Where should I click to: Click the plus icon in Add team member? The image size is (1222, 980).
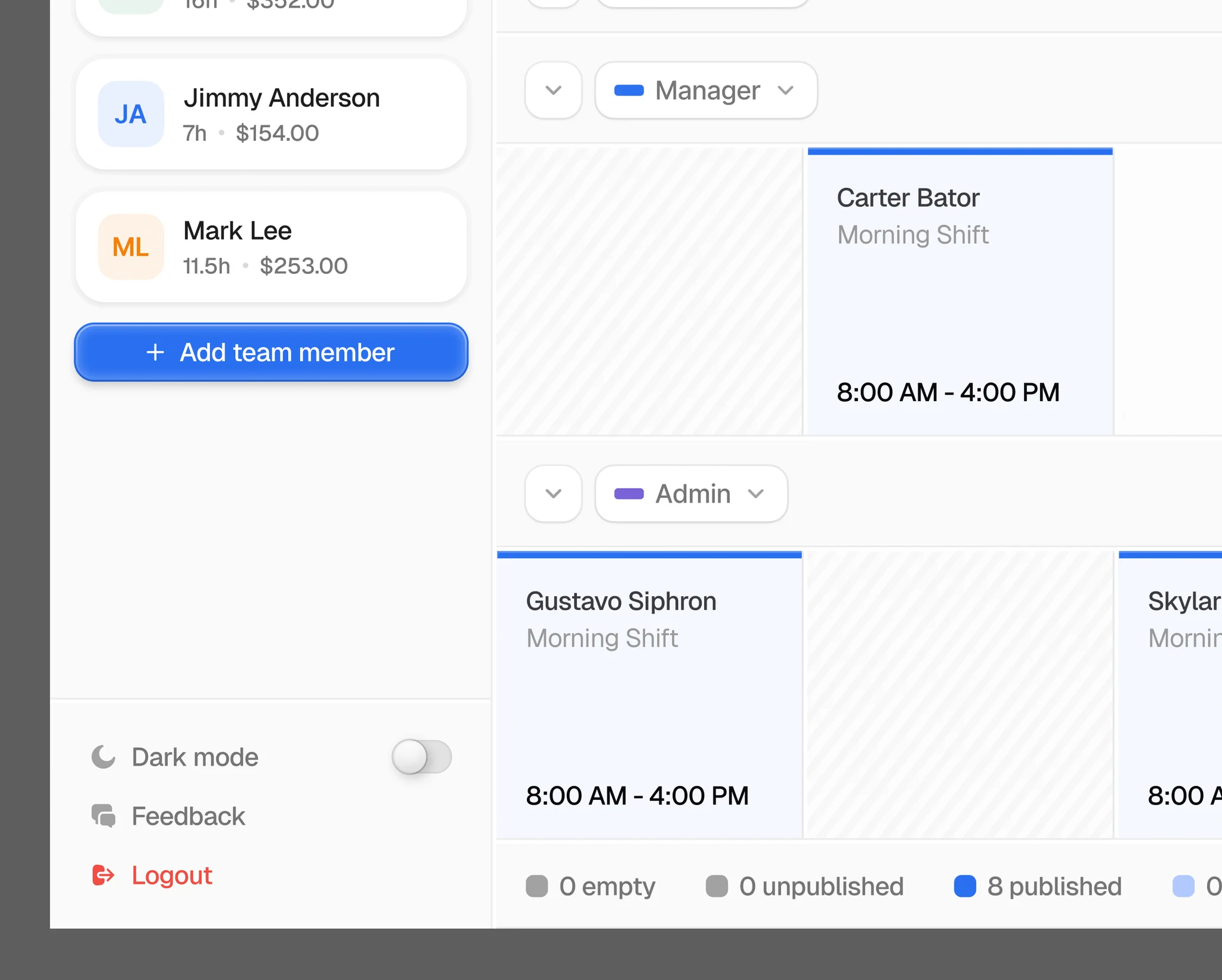tap(155, 352)
